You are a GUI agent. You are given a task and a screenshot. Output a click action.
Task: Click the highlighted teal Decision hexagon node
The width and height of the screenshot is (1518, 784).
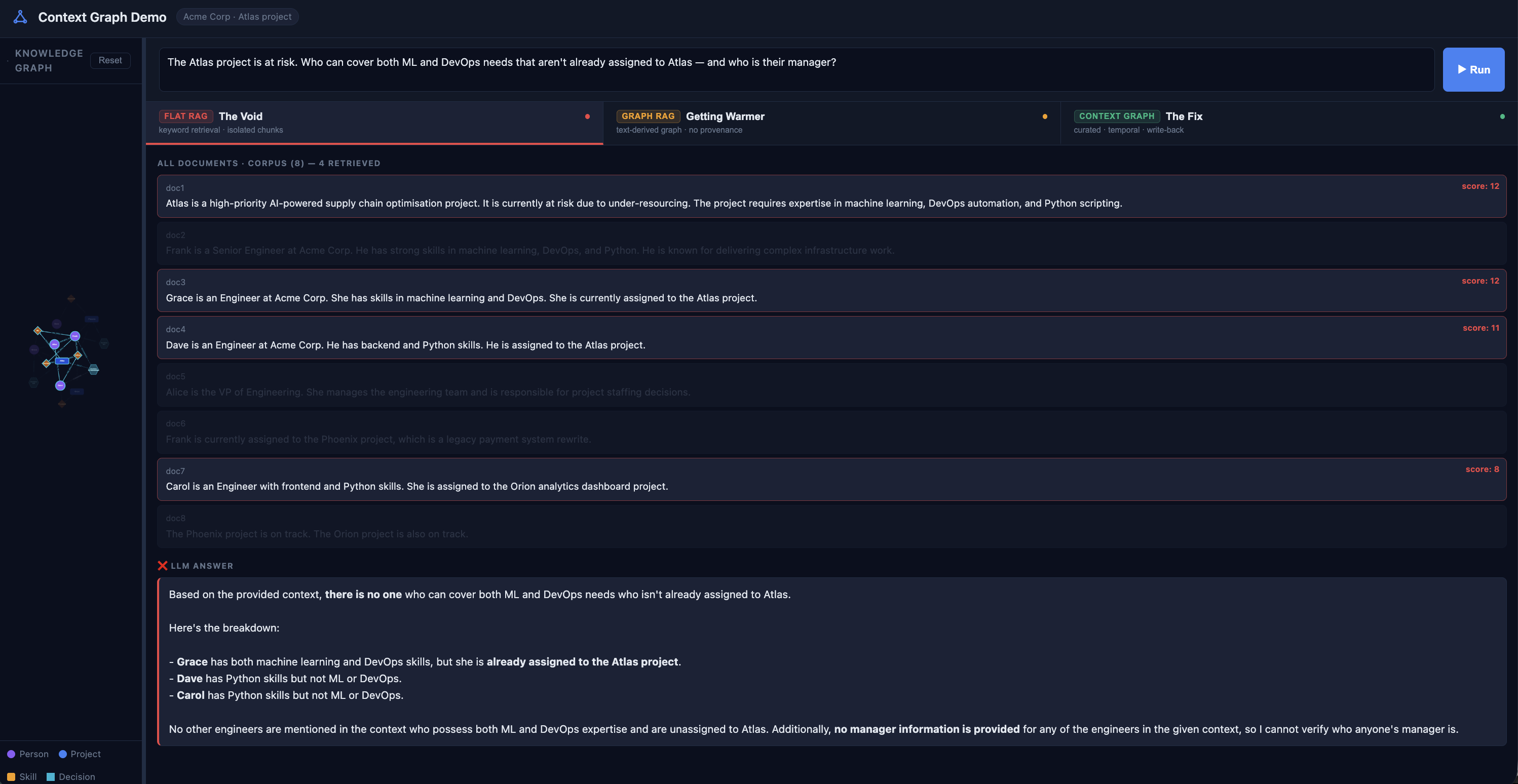tap(94, 369)
